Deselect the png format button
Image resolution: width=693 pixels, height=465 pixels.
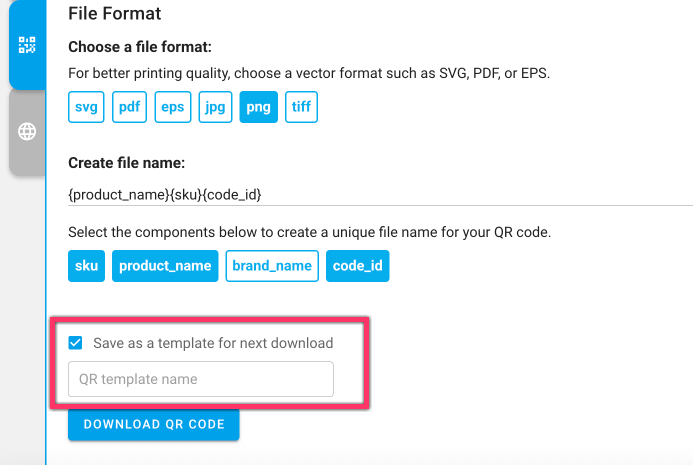[259, 108]
